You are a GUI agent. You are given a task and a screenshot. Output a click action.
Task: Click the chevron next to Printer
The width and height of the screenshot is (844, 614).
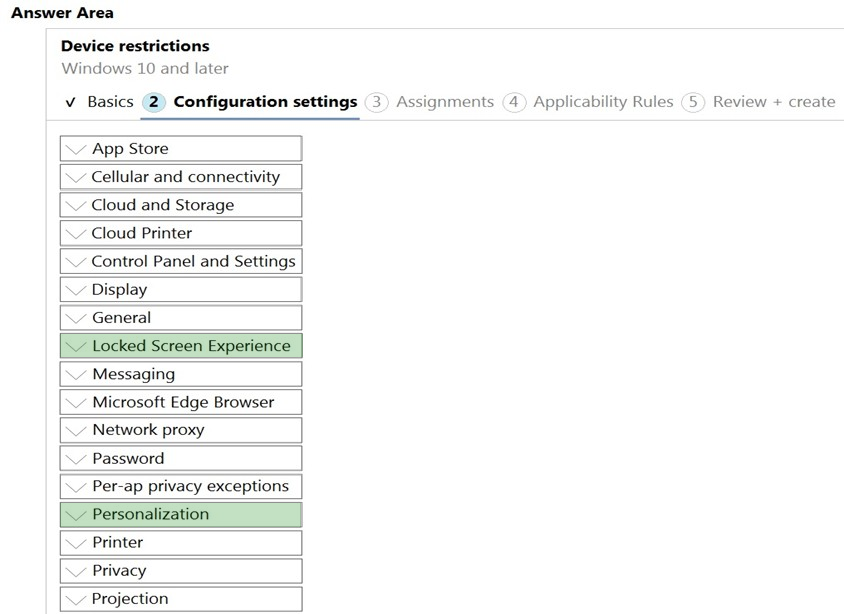(76, 543)
